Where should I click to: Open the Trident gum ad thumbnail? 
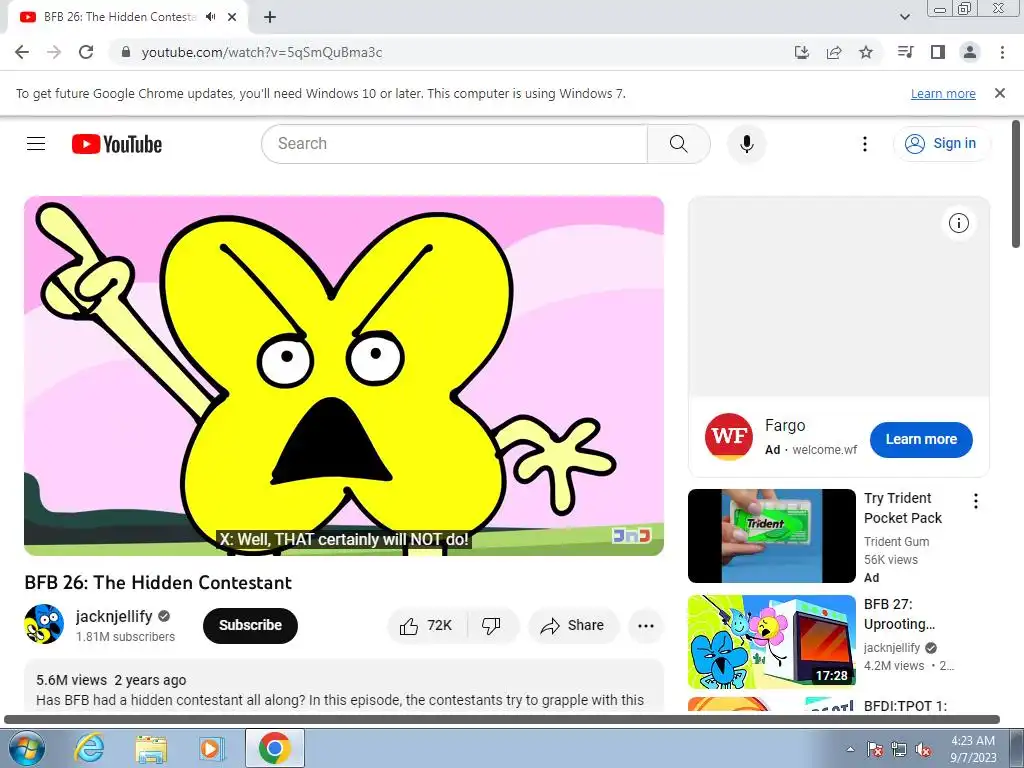pos(771,536)
